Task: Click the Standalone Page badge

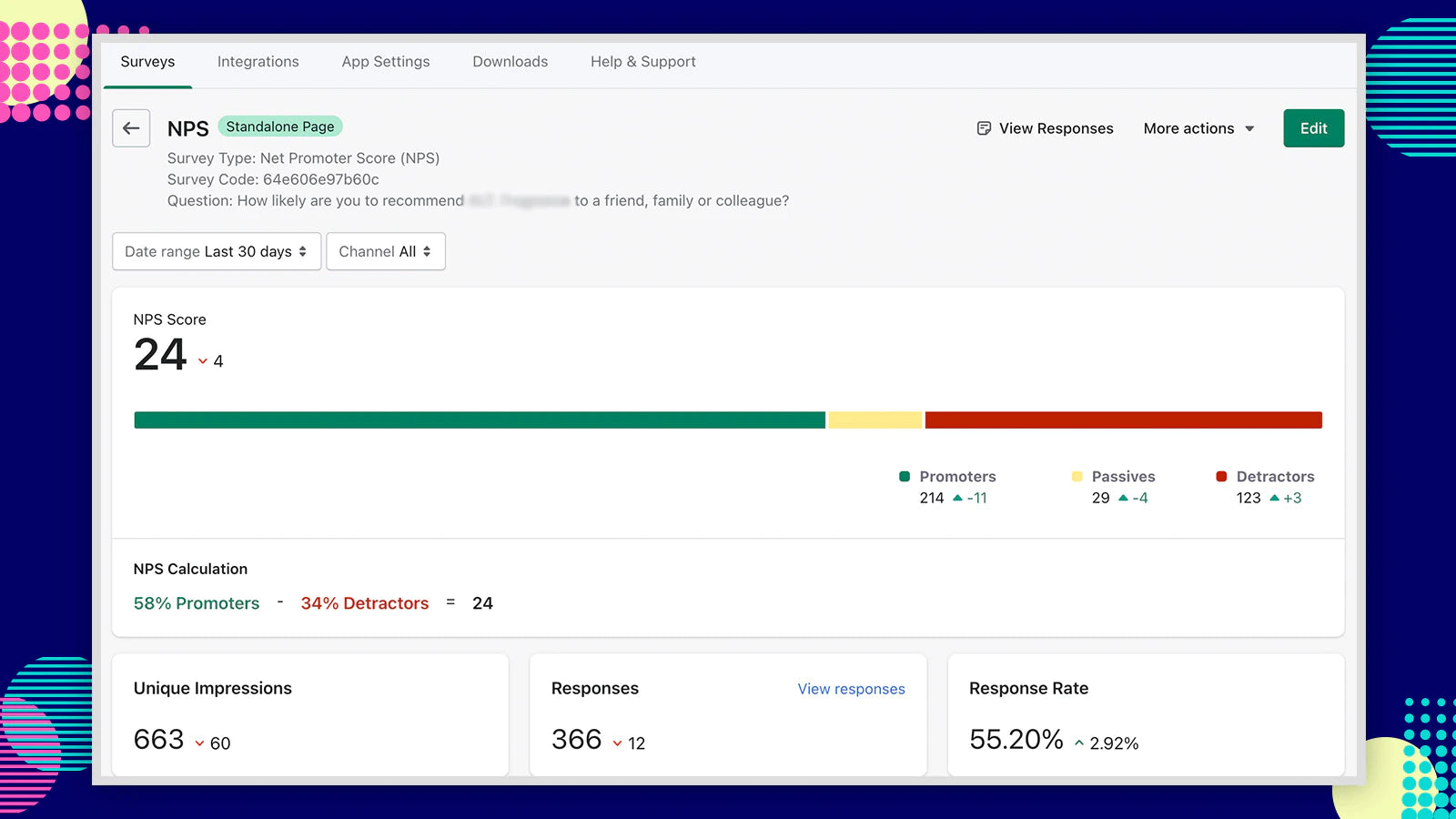Action: (280, 126)
